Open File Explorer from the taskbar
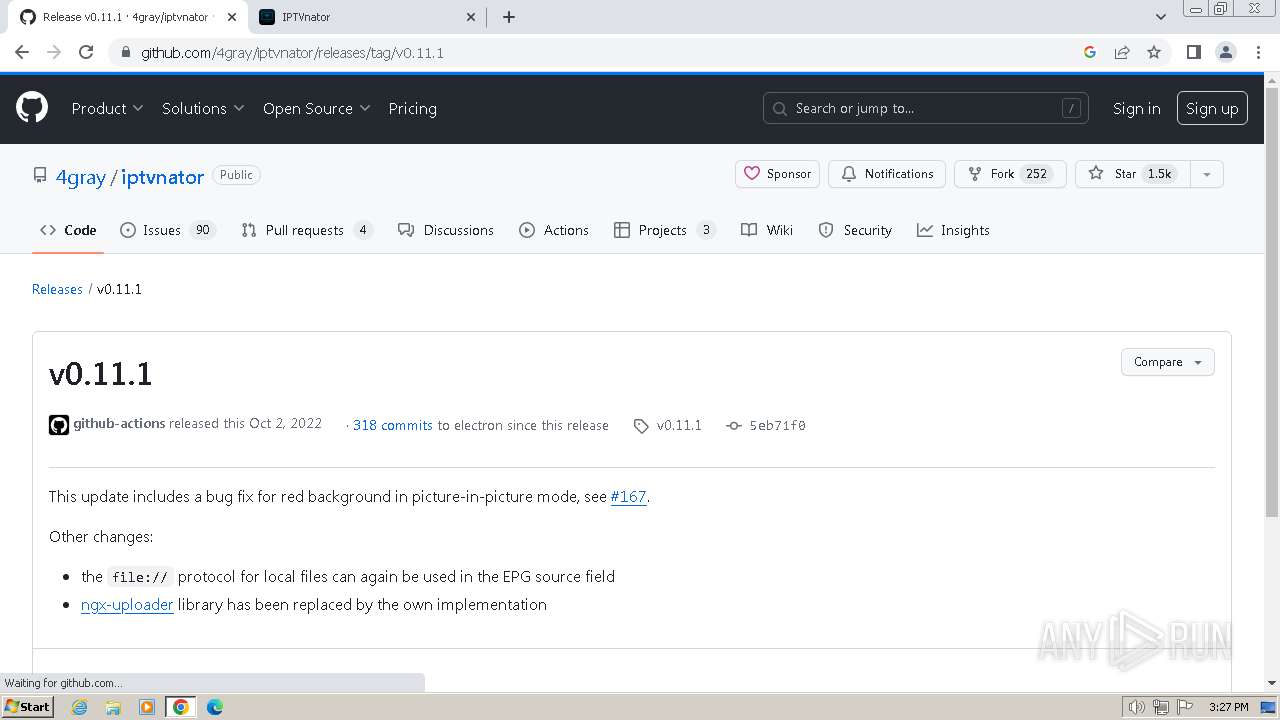 [x=113, y=707]
